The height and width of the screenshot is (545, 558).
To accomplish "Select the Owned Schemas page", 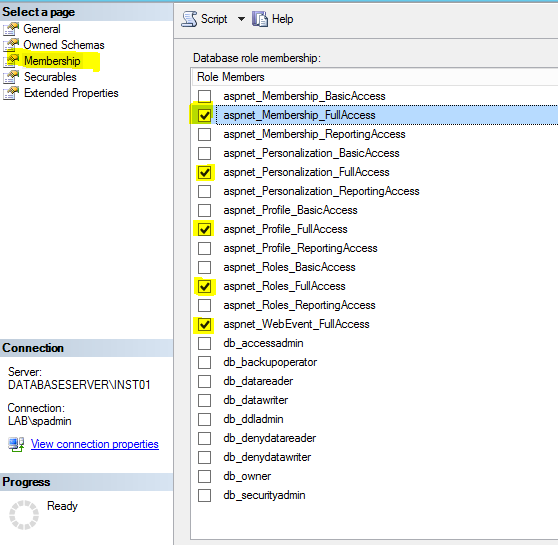I will point(64,45).
